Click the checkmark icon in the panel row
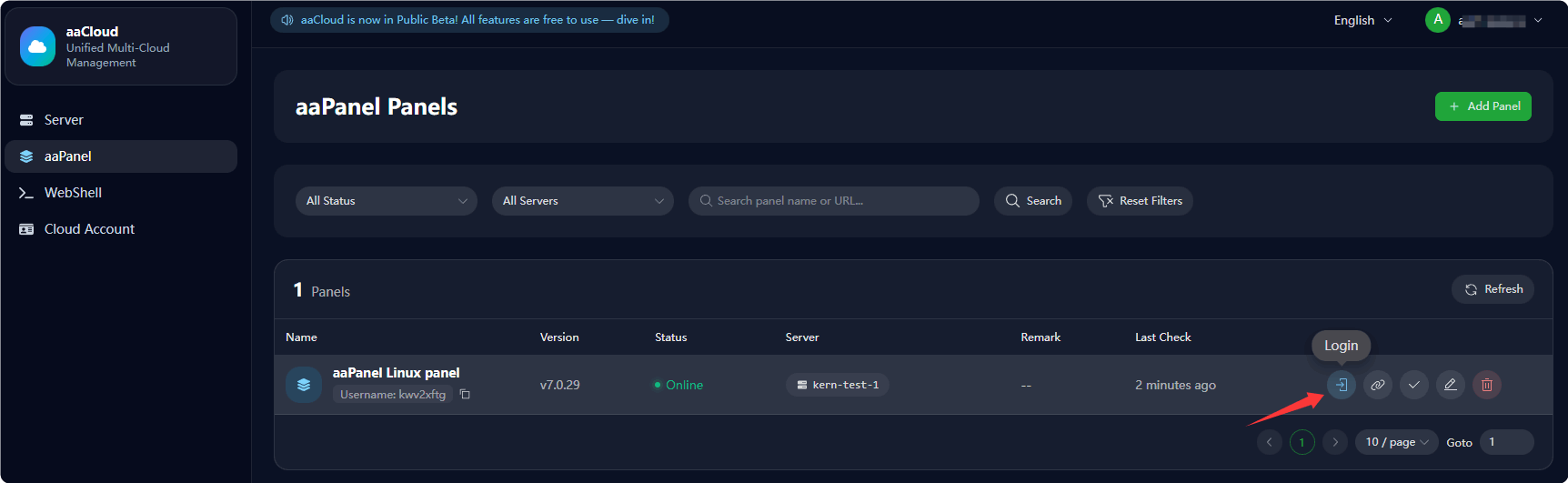This screenshot has width=1568, height=483. click(1414, 385)
